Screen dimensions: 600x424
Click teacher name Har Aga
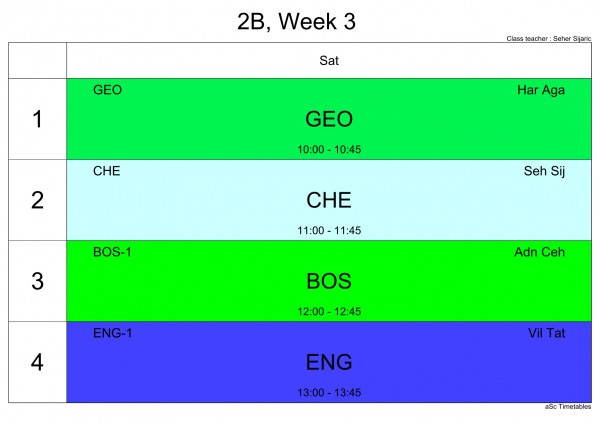pyautogui.click(x=541, y=90)
